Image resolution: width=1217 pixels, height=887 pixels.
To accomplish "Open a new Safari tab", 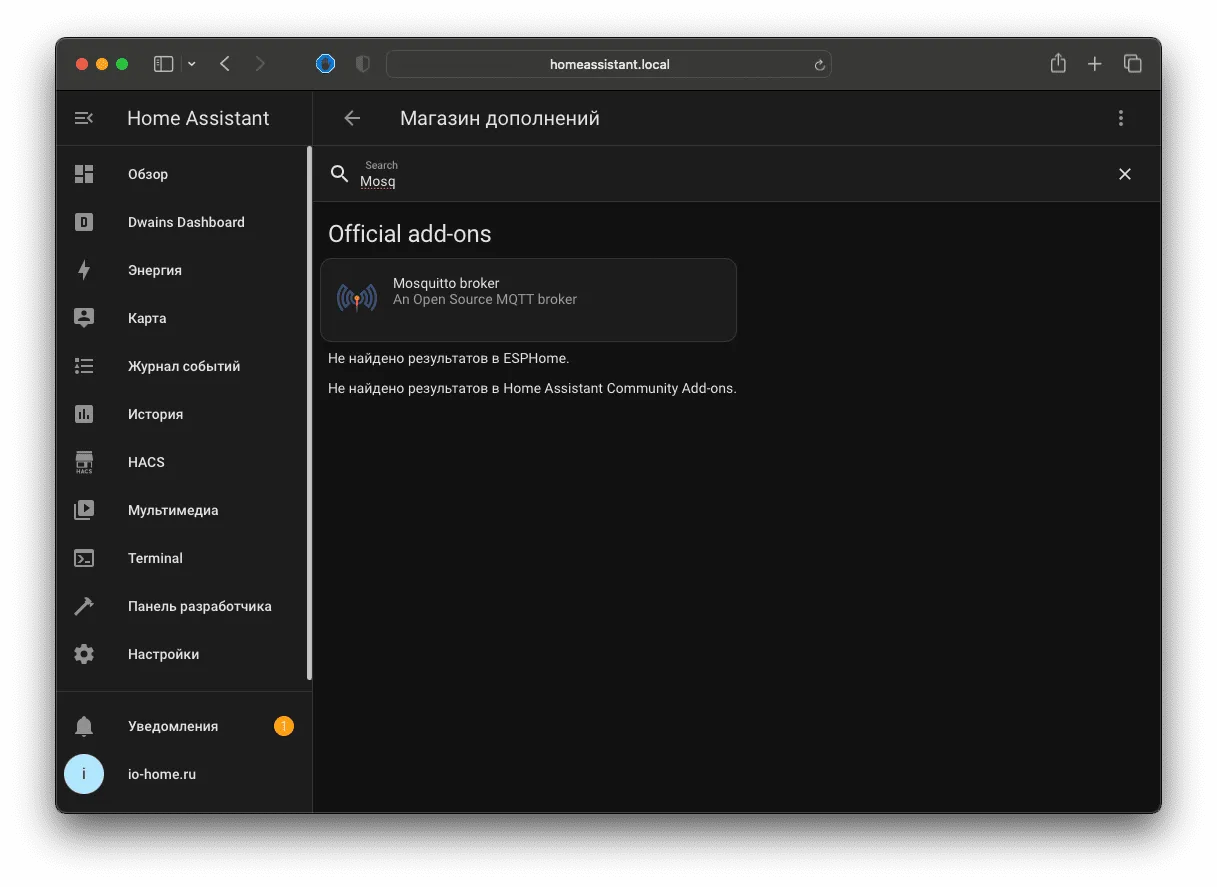I will (1095, 64).
